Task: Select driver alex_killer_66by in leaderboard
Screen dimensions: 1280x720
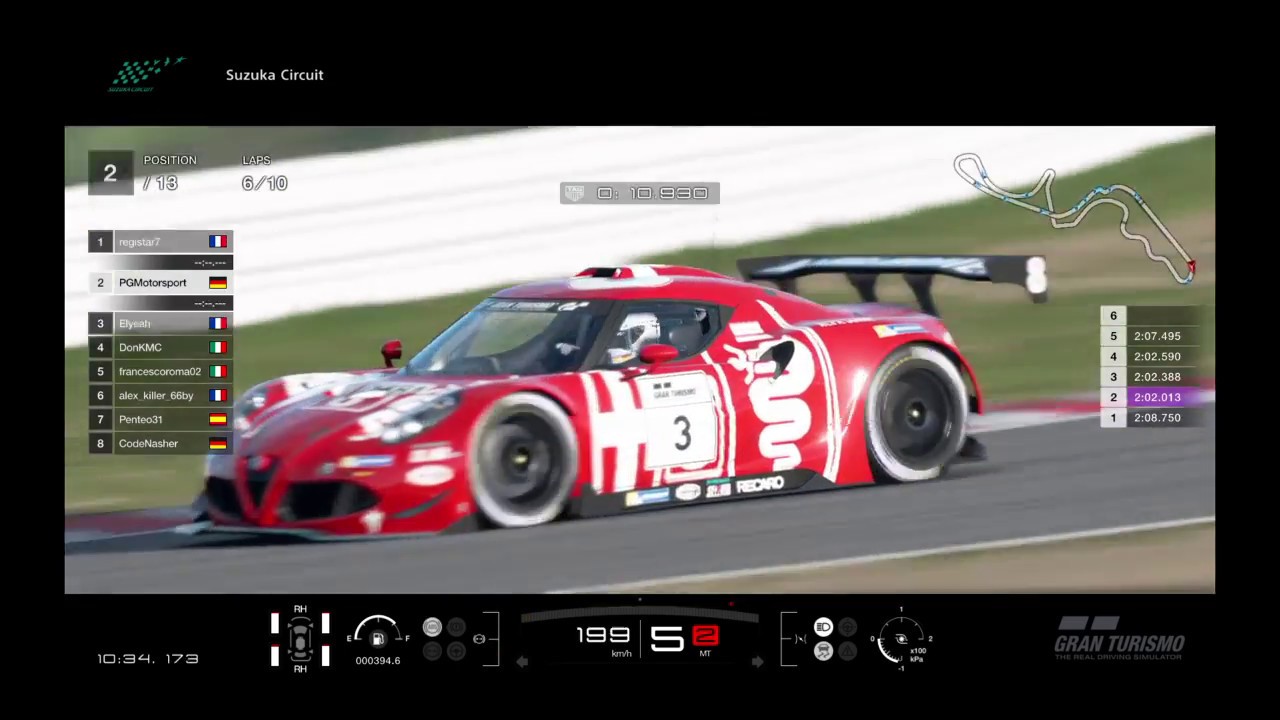Action: tap(160, 395)
